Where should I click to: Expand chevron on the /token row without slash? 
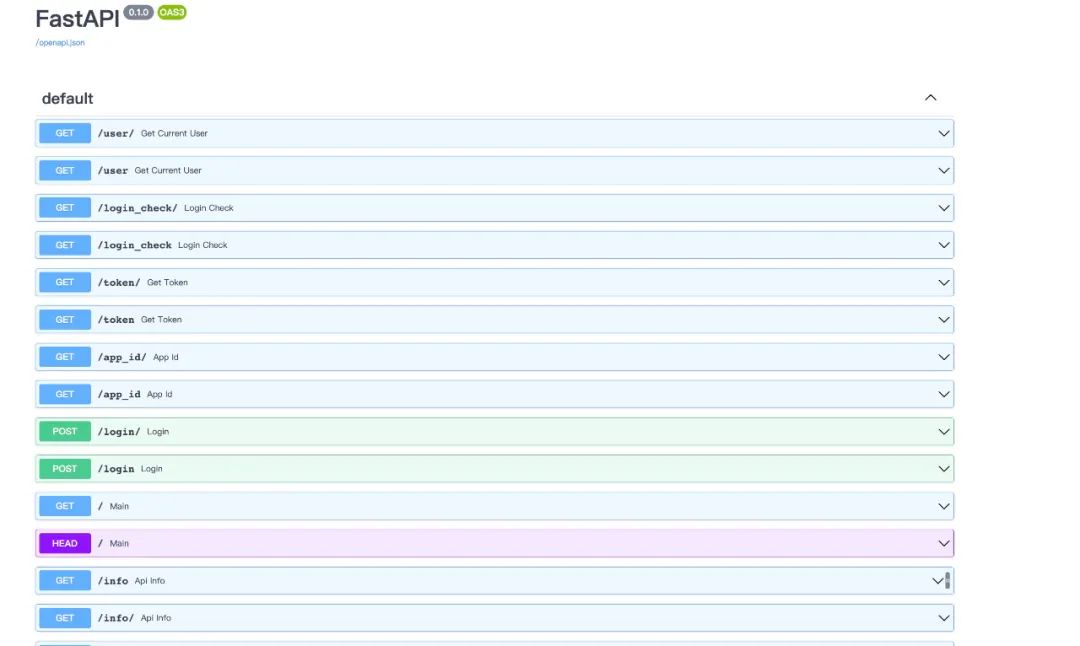click(x=944, y=320)
